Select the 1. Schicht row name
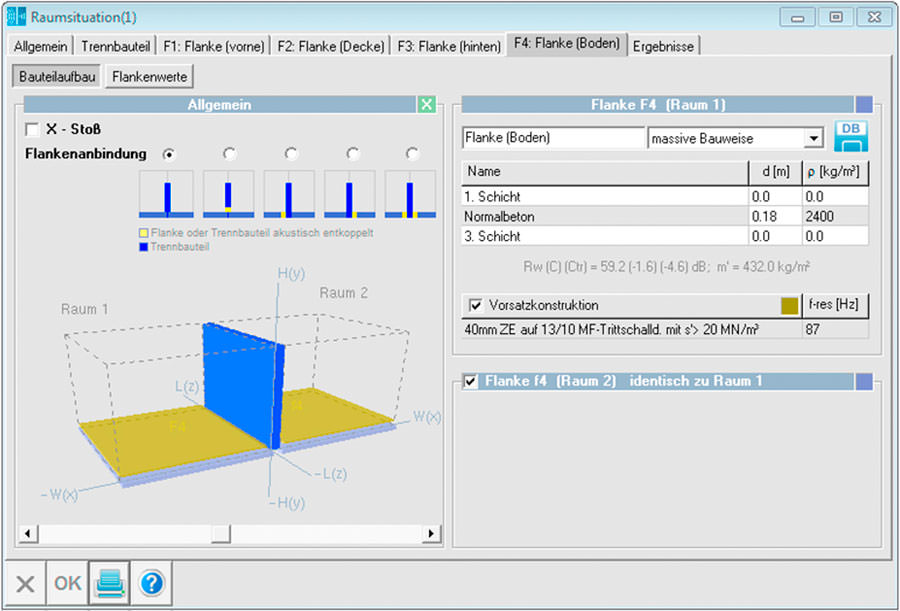This screenshot has width=900, height=611. pos(605,196)
